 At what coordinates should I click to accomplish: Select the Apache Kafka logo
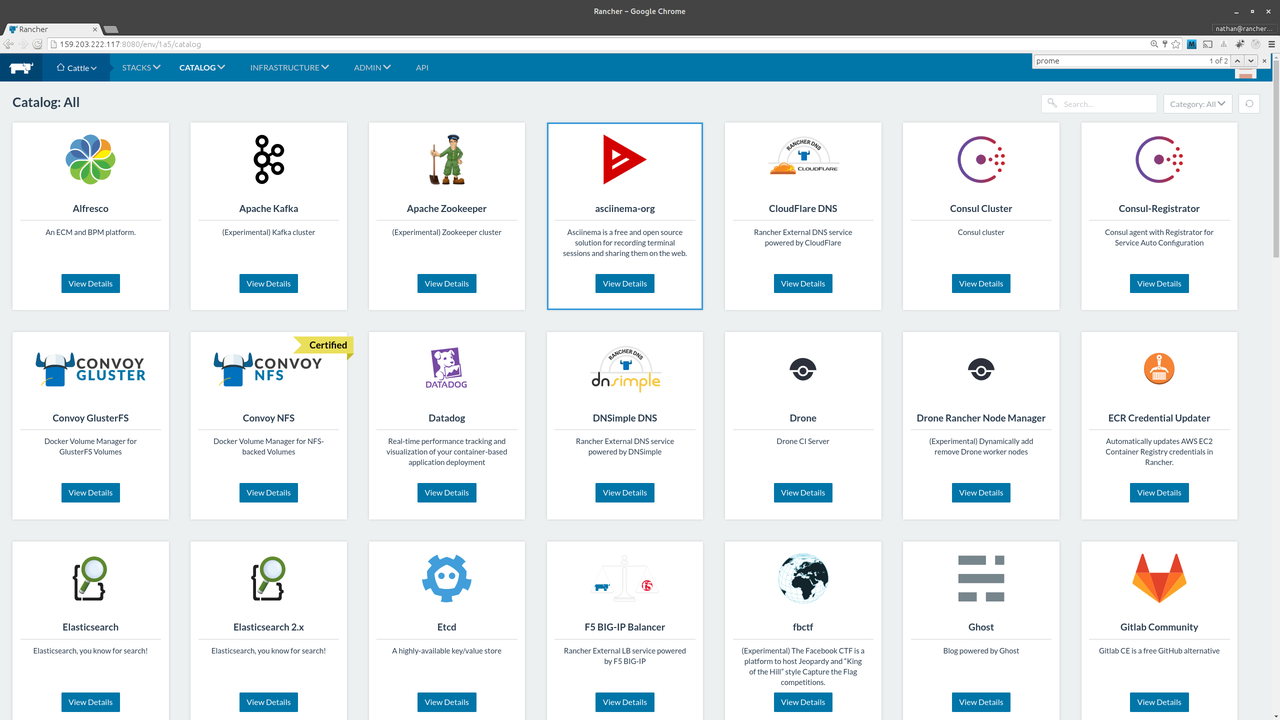[268, 159]
